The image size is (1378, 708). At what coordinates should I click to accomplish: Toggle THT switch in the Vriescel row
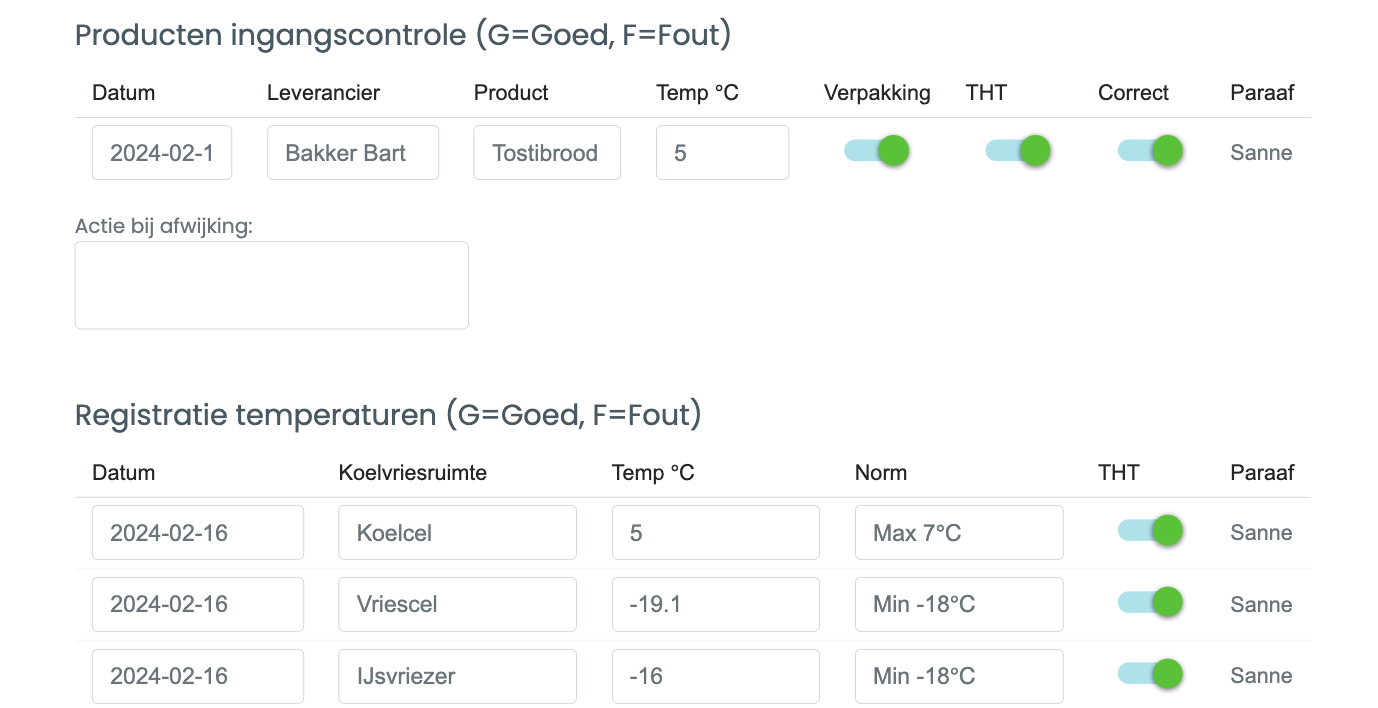[x=1150, y=602]
